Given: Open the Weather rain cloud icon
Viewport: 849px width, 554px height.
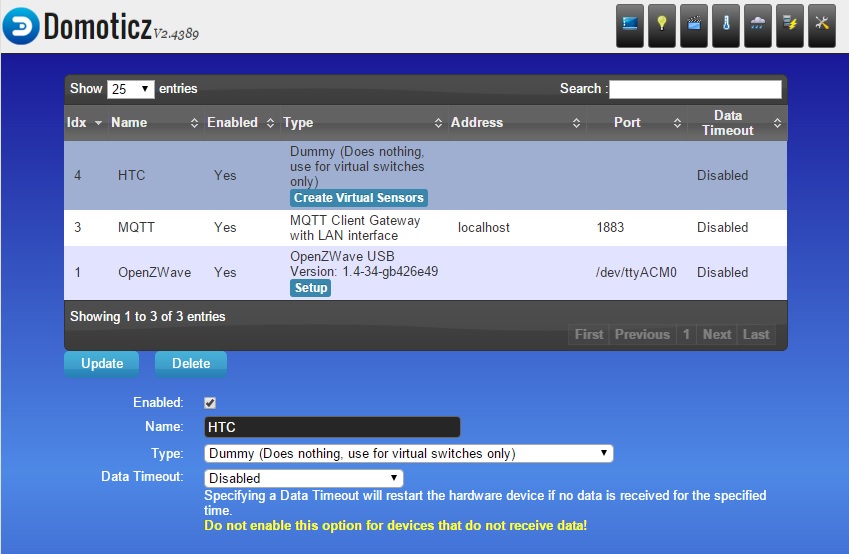Looking at the screenshot, I should (x=757, y=25).
